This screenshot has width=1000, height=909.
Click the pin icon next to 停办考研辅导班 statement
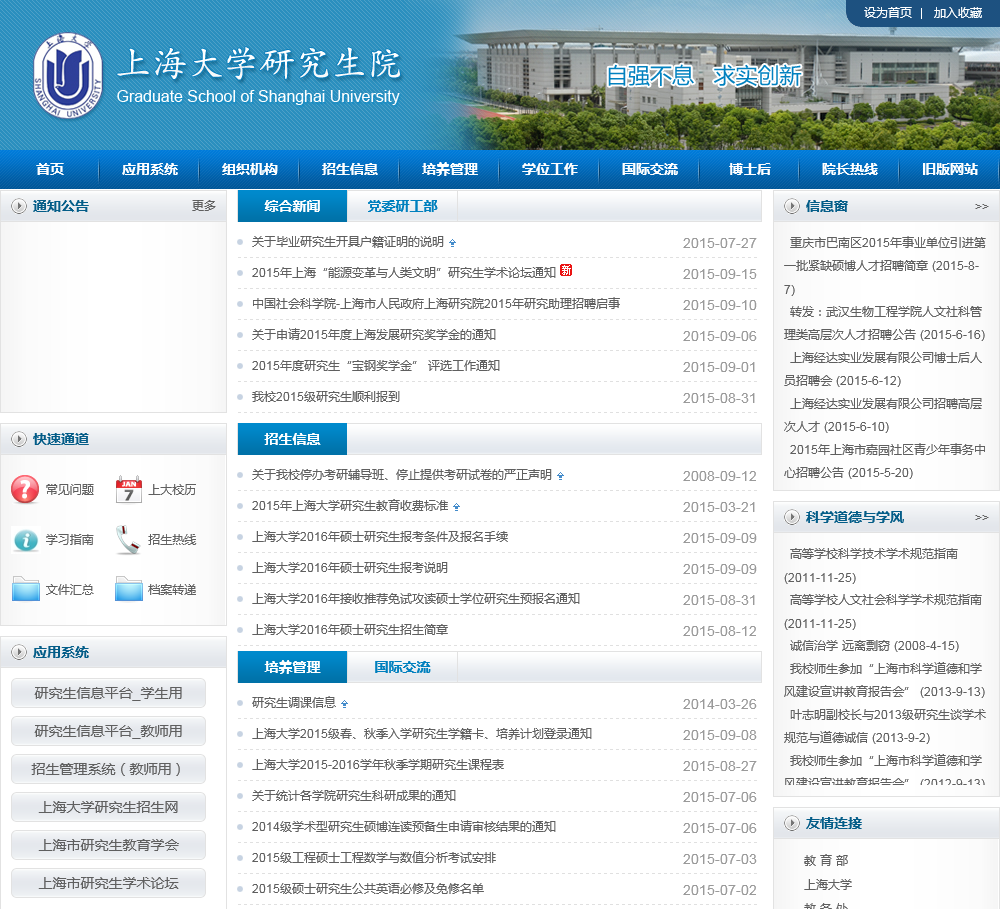[x=560, y=476]
